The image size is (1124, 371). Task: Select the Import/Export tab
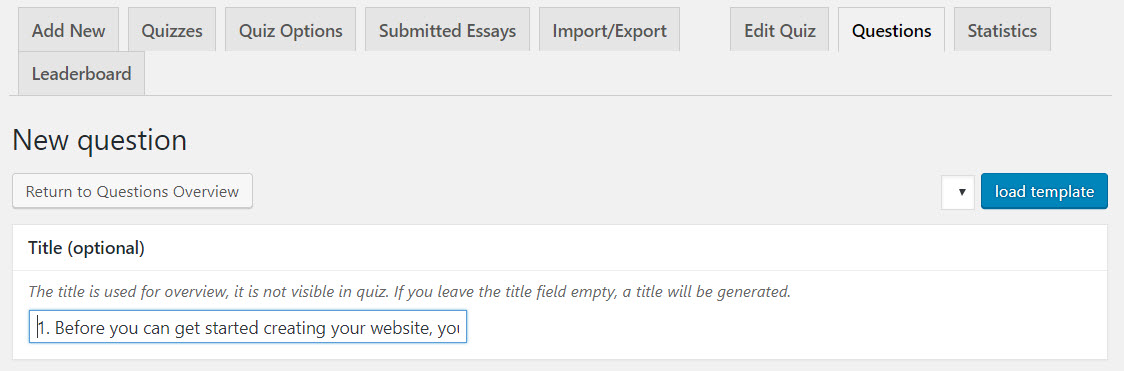[x=609, y=30]
